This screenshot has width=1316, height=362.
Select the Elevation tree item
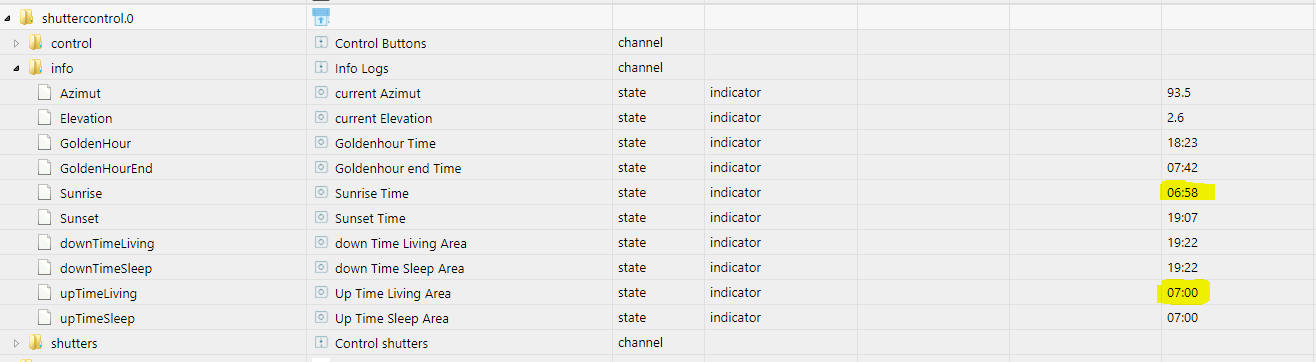(86, 118)
